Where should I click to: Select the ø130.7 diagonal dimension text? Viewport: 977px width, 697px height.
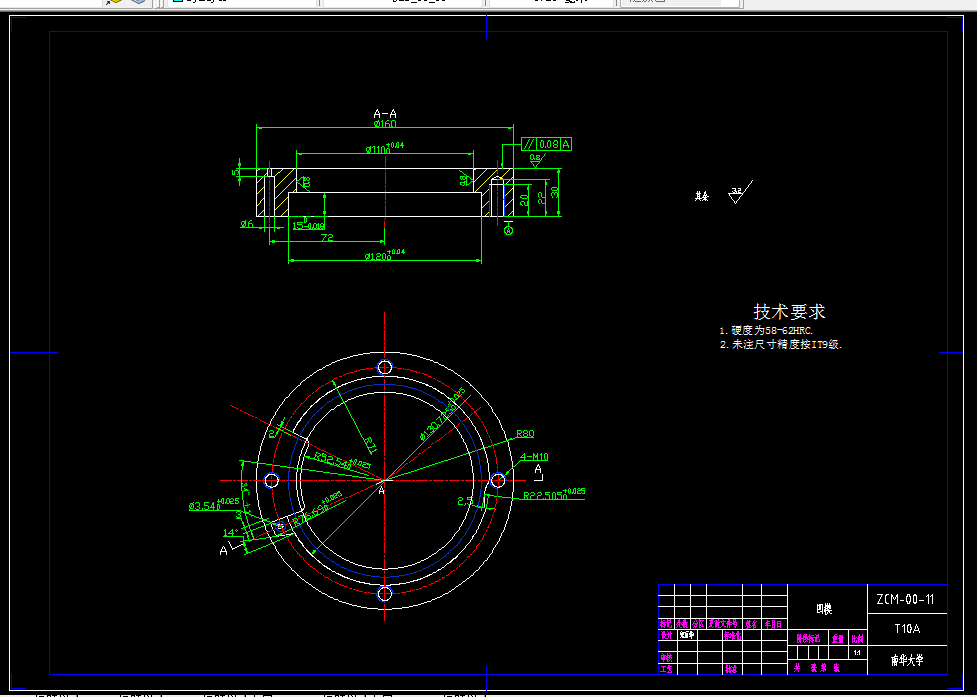[x=443, y=414]
